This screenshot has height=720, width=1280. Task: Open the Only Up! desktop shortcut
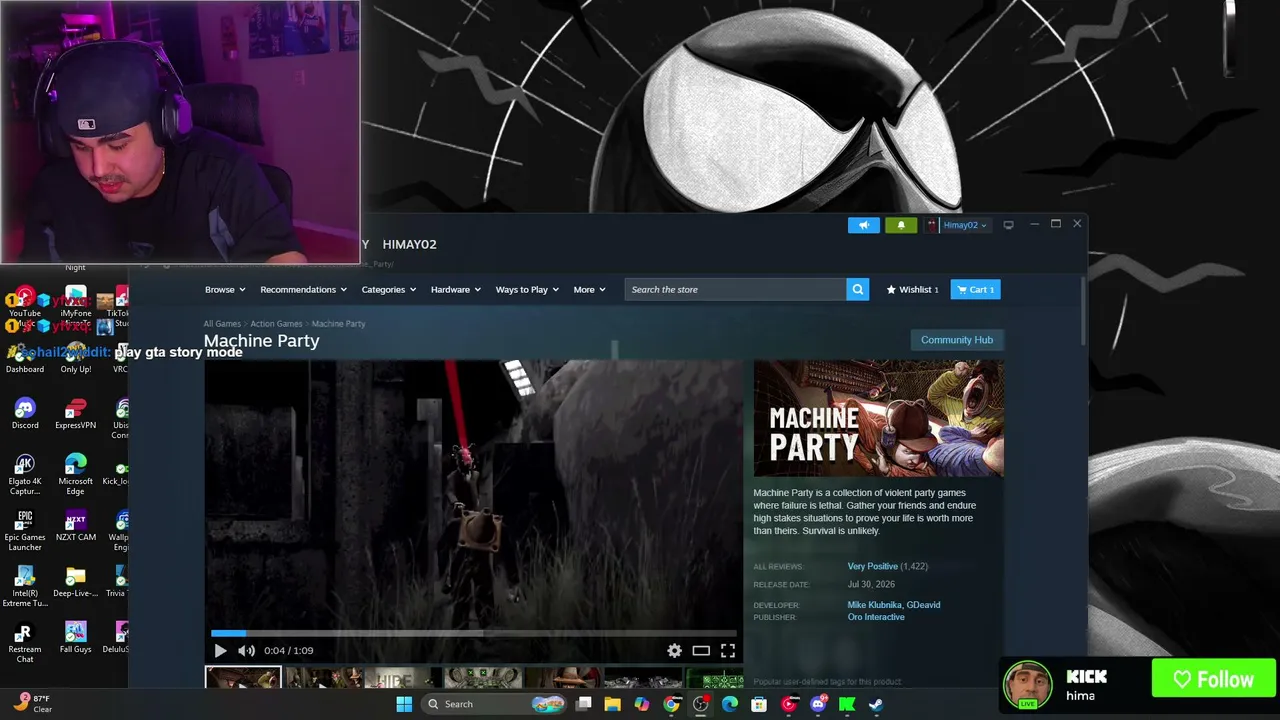(x=75, y=357)
